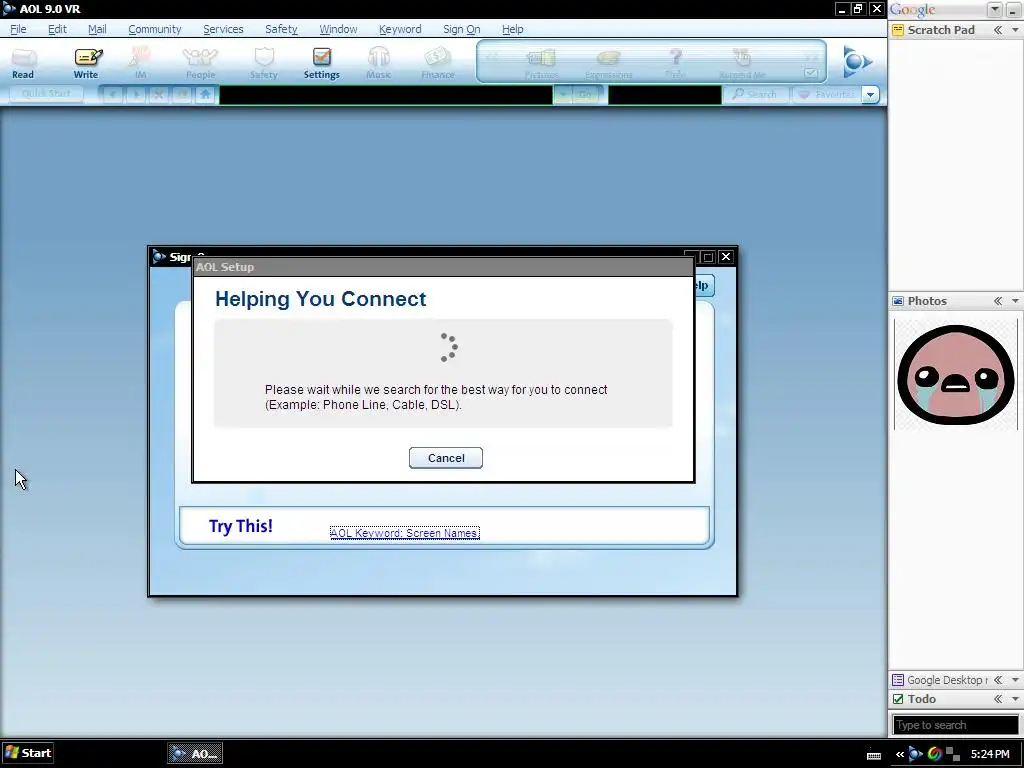Click the Reload navigation button
1024x768 pixels.
(182, 95)
